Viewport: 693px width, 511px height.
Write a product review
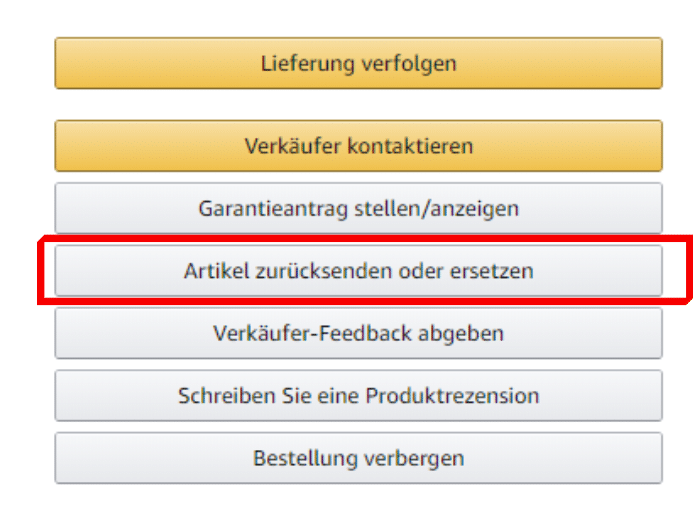[358, 396]
